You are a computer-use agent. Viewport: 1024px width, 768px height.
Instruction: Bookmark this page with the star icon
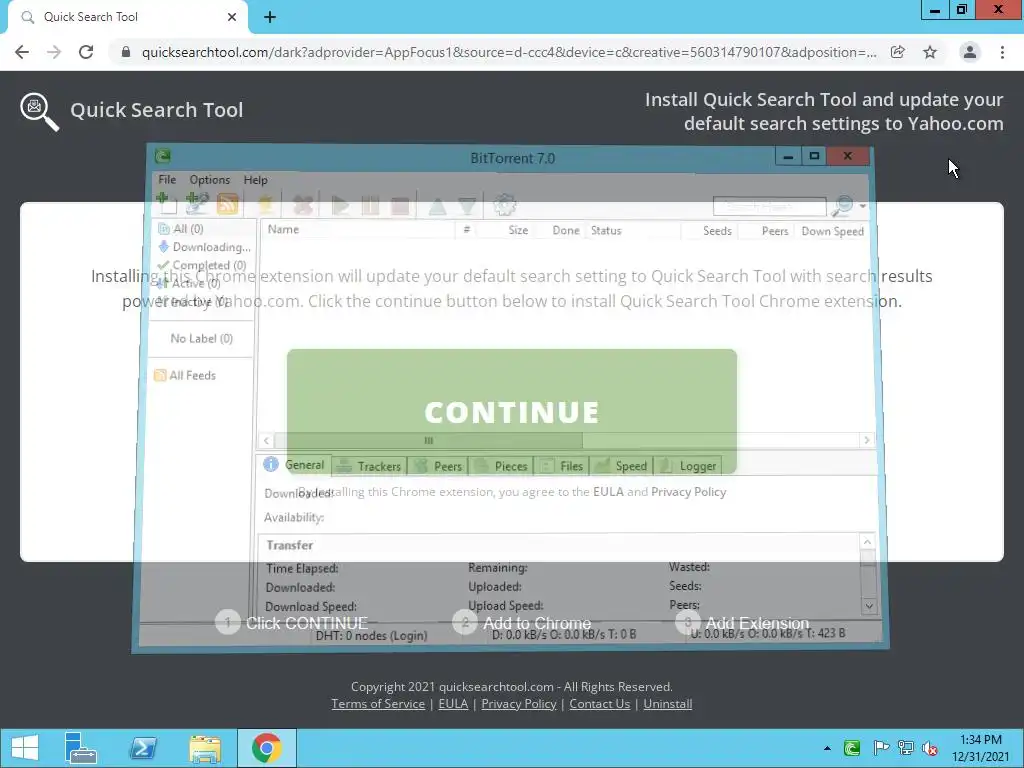click(930, 52)
